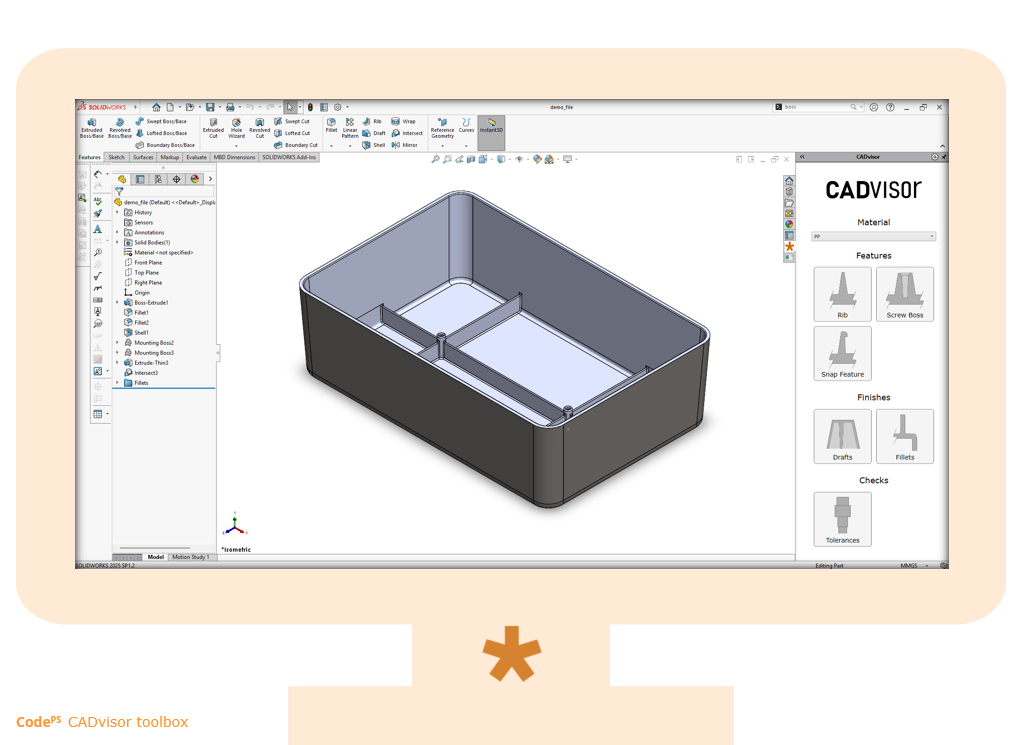The image size is (1017, 745).
Task: Expand the Boss-Extrude1 feature
Action: click(x=117, y=303)
